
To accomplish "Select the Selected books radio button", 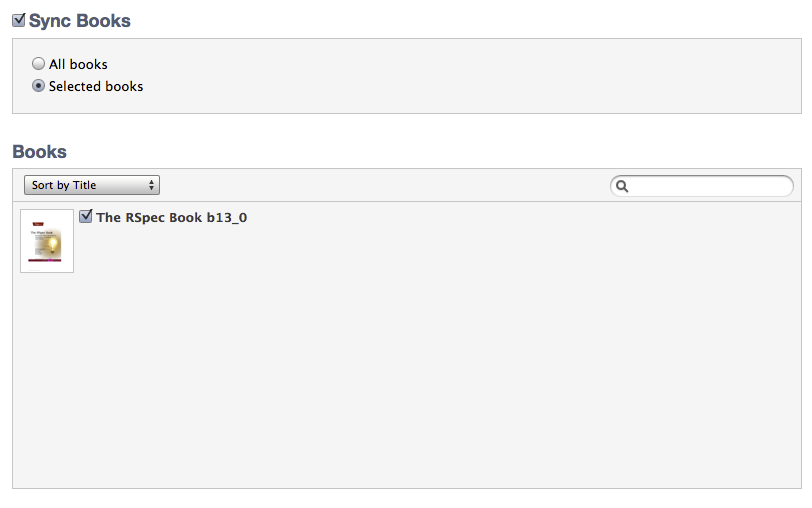I will pyautogui.click(x=38, y=86).
